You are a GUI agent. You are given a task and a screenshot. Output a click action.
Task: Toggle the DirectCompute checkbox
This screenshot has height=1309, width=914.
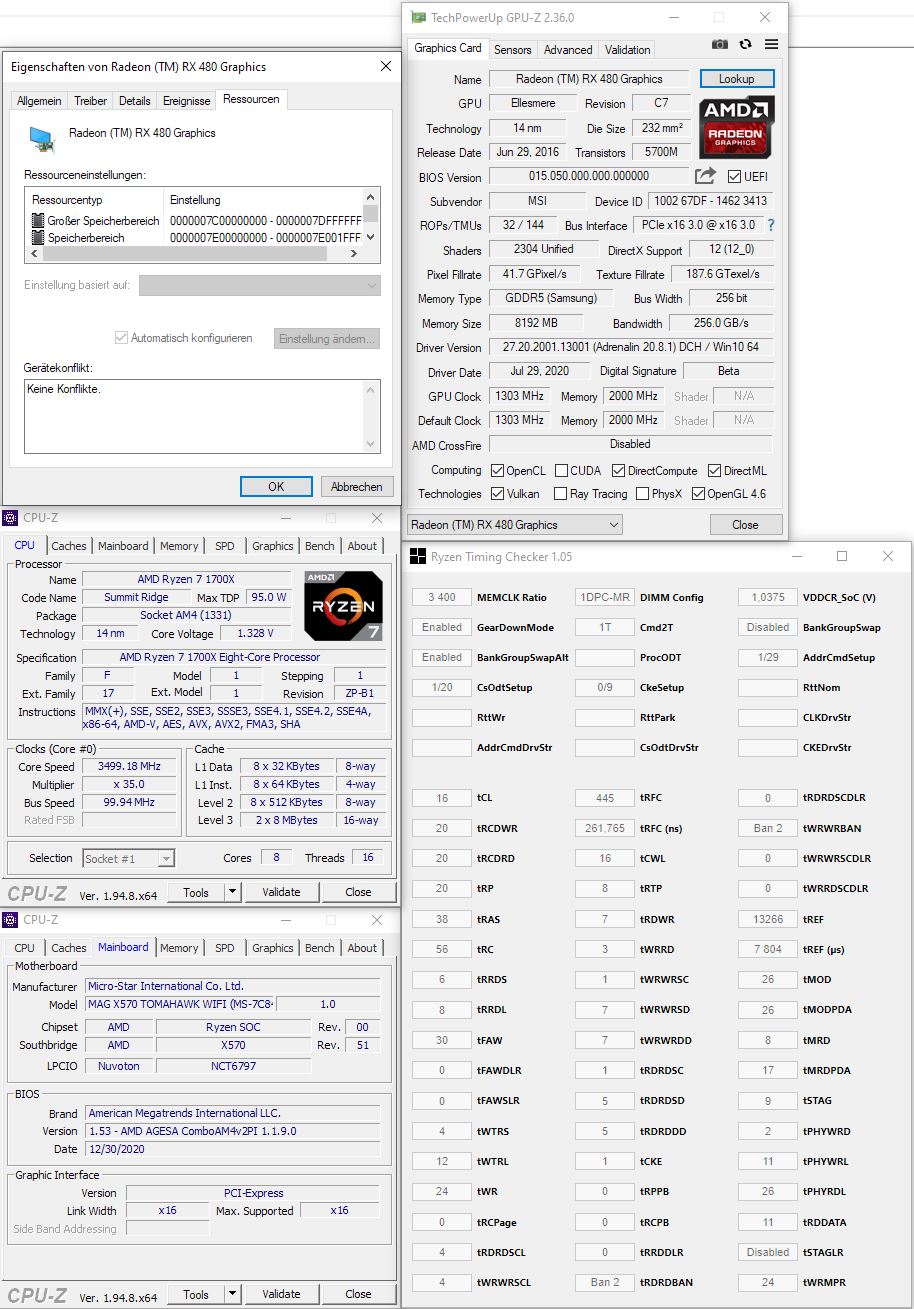click(x=618, y=470)
